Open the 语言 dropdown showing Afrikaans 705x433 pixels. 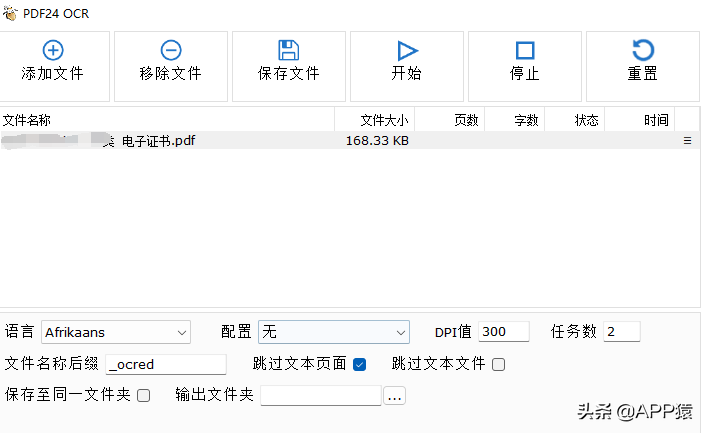[x=116, y=332]
